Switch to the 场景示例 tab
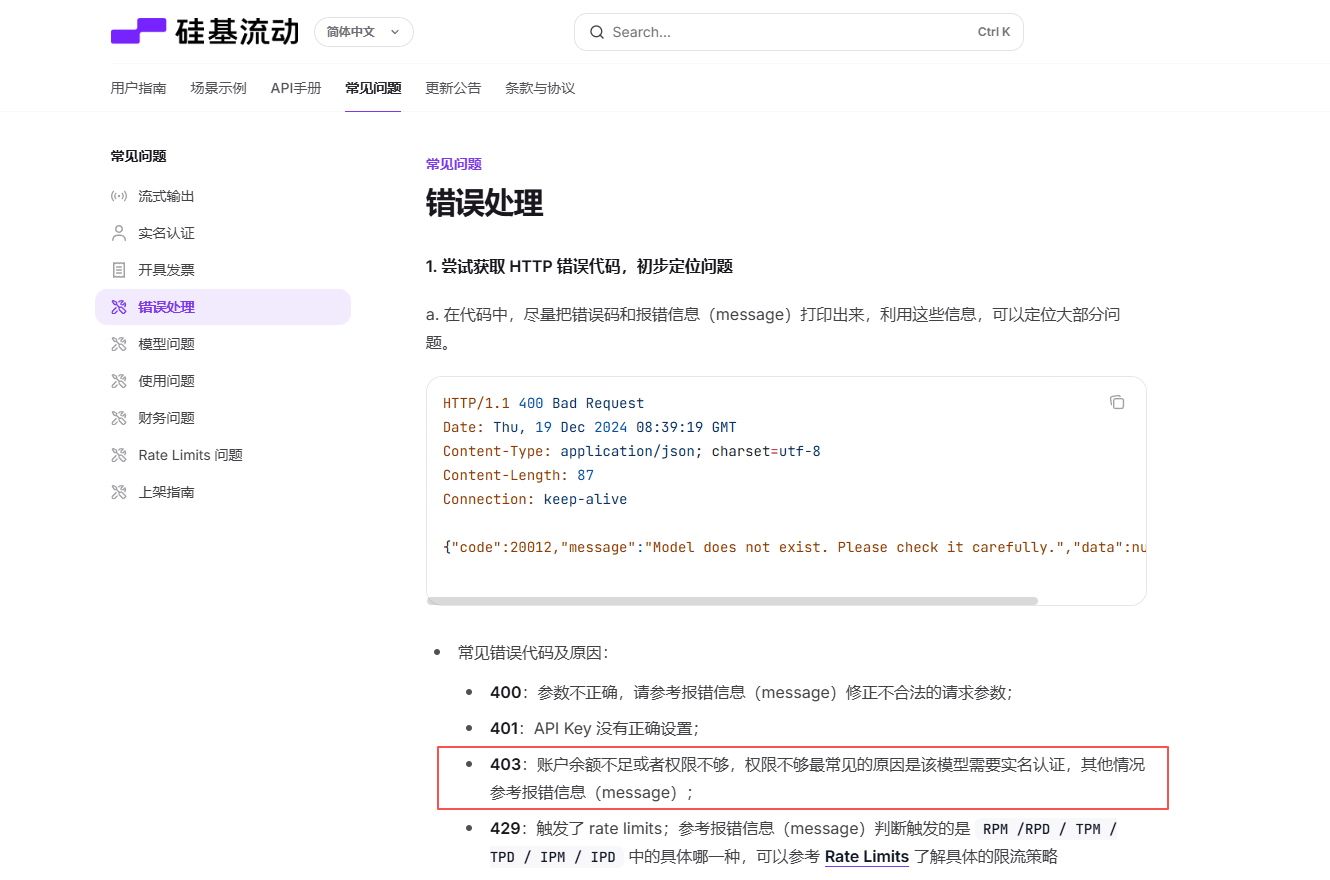The width and height of the screenshot is (1330, 880). (218, 88)
